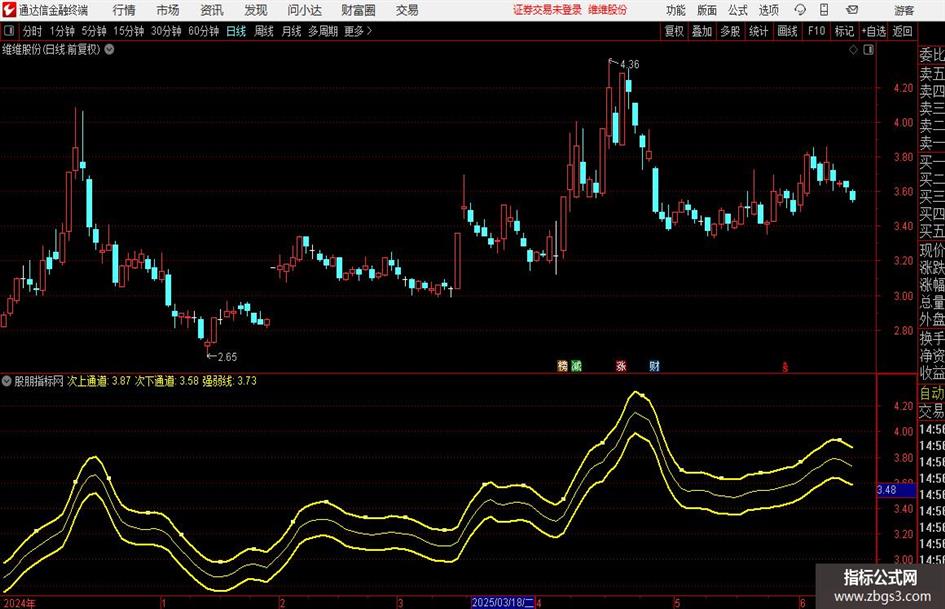
Task: Click the 赣 info marker on chart
Action: click(x=562, y=365)
